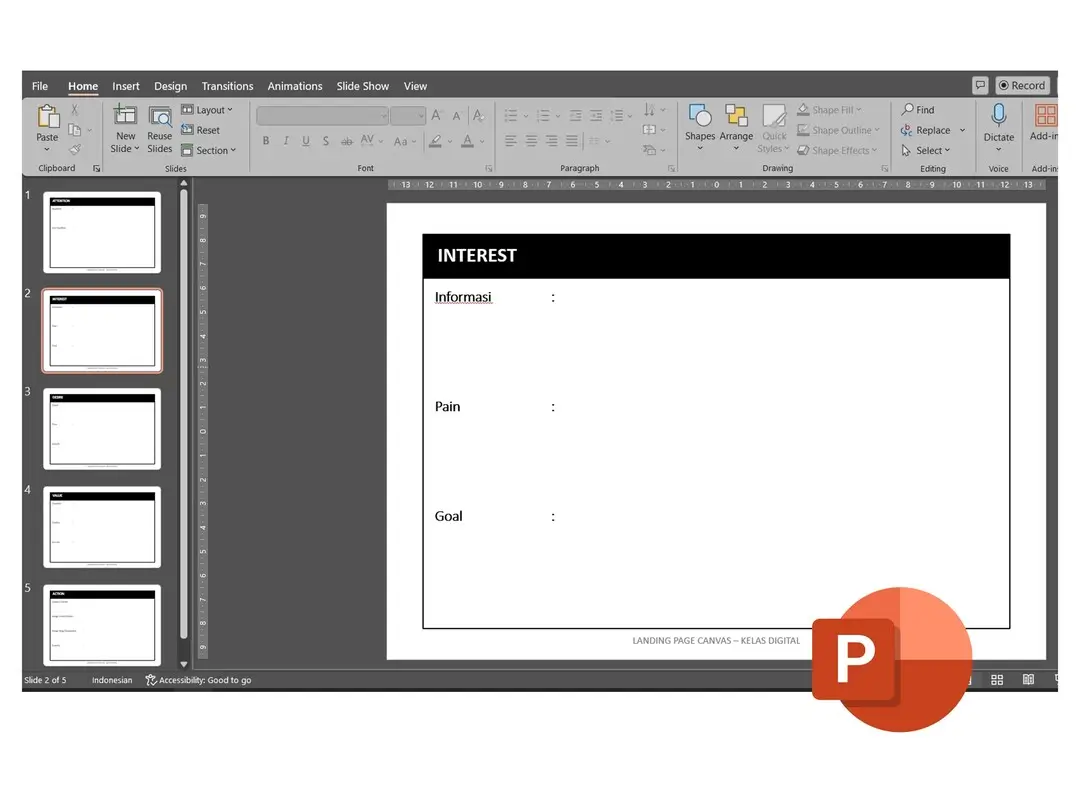The width and height of the screenshot is (1080, 810).
Task: Select slide 5 thumbnail
Action: (102, 625)
